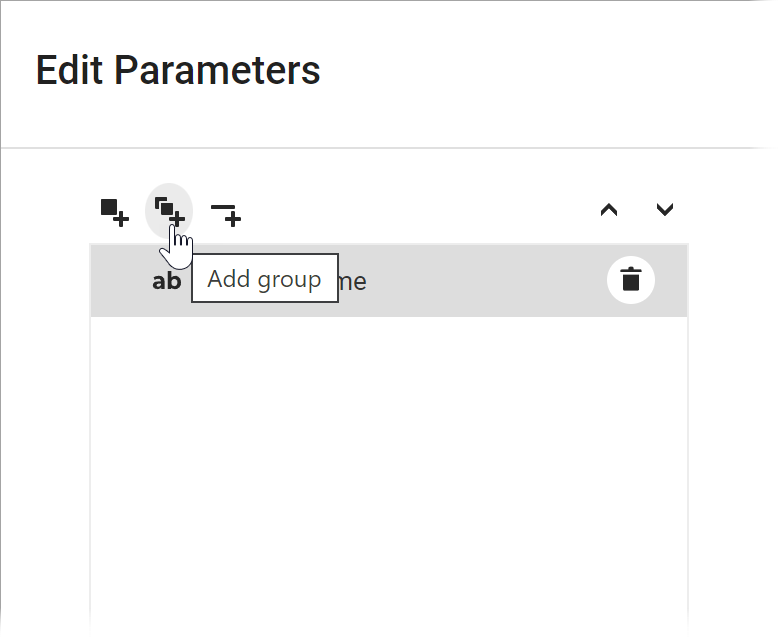Click toolbar gap between separator and up arrow

420,211
